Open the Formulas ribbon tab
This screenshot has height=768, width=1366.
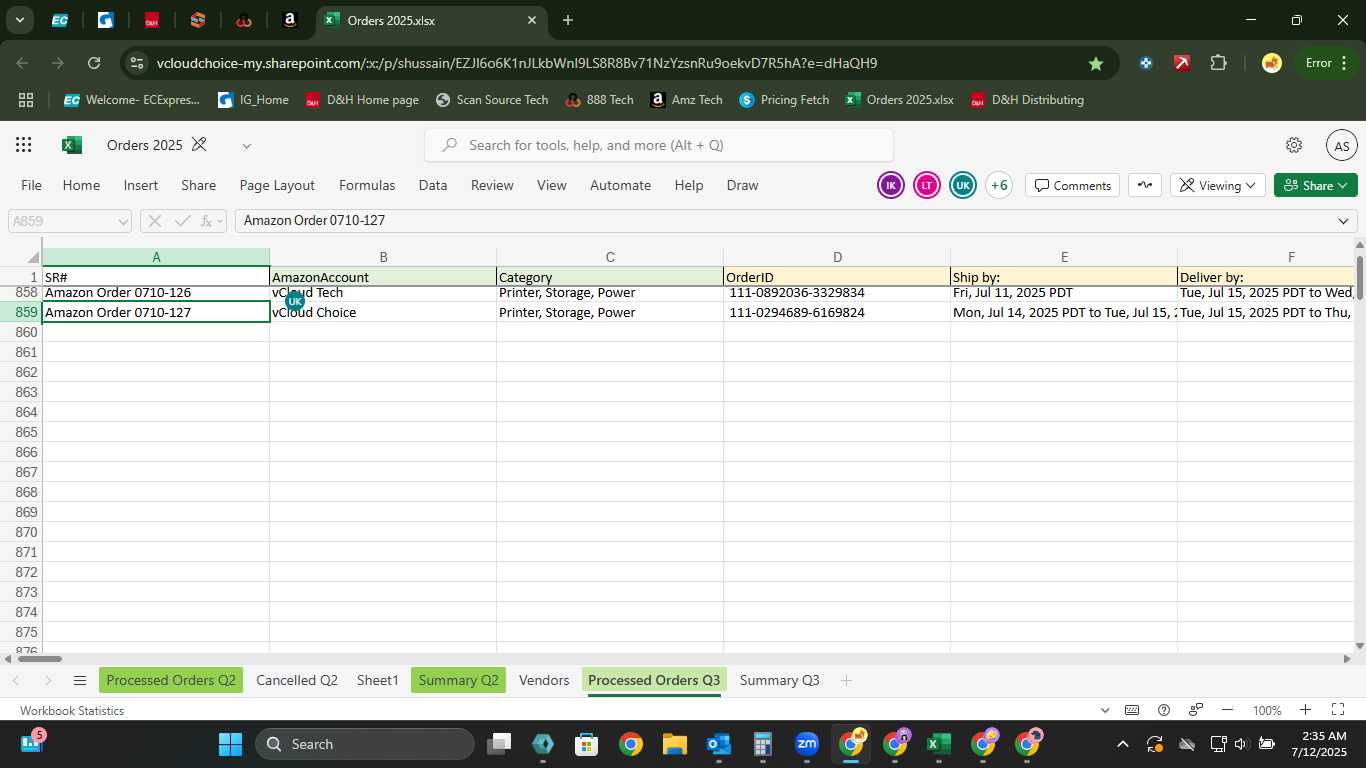click(367, 185)
